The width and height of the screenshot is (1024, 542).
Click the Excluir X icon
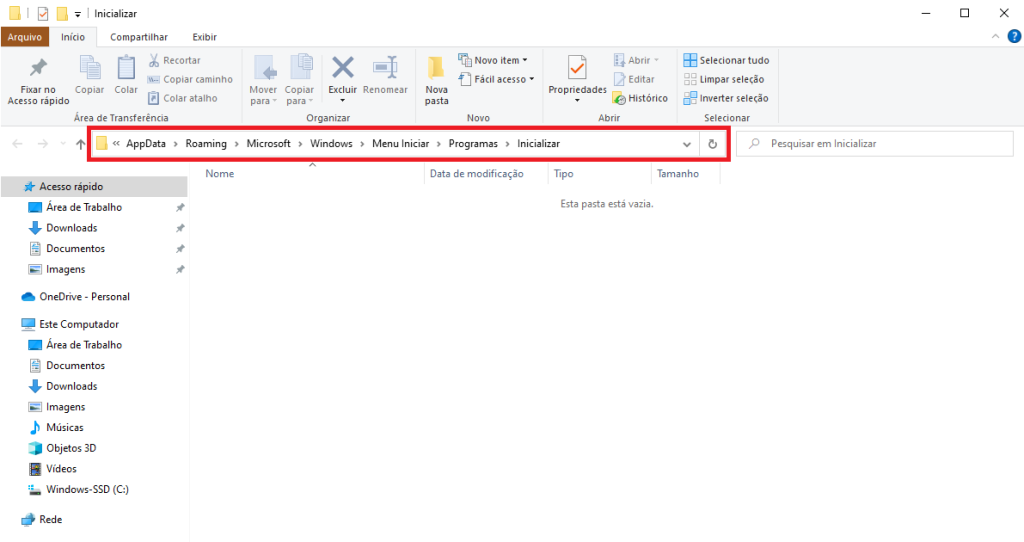[x=343, y=67]
